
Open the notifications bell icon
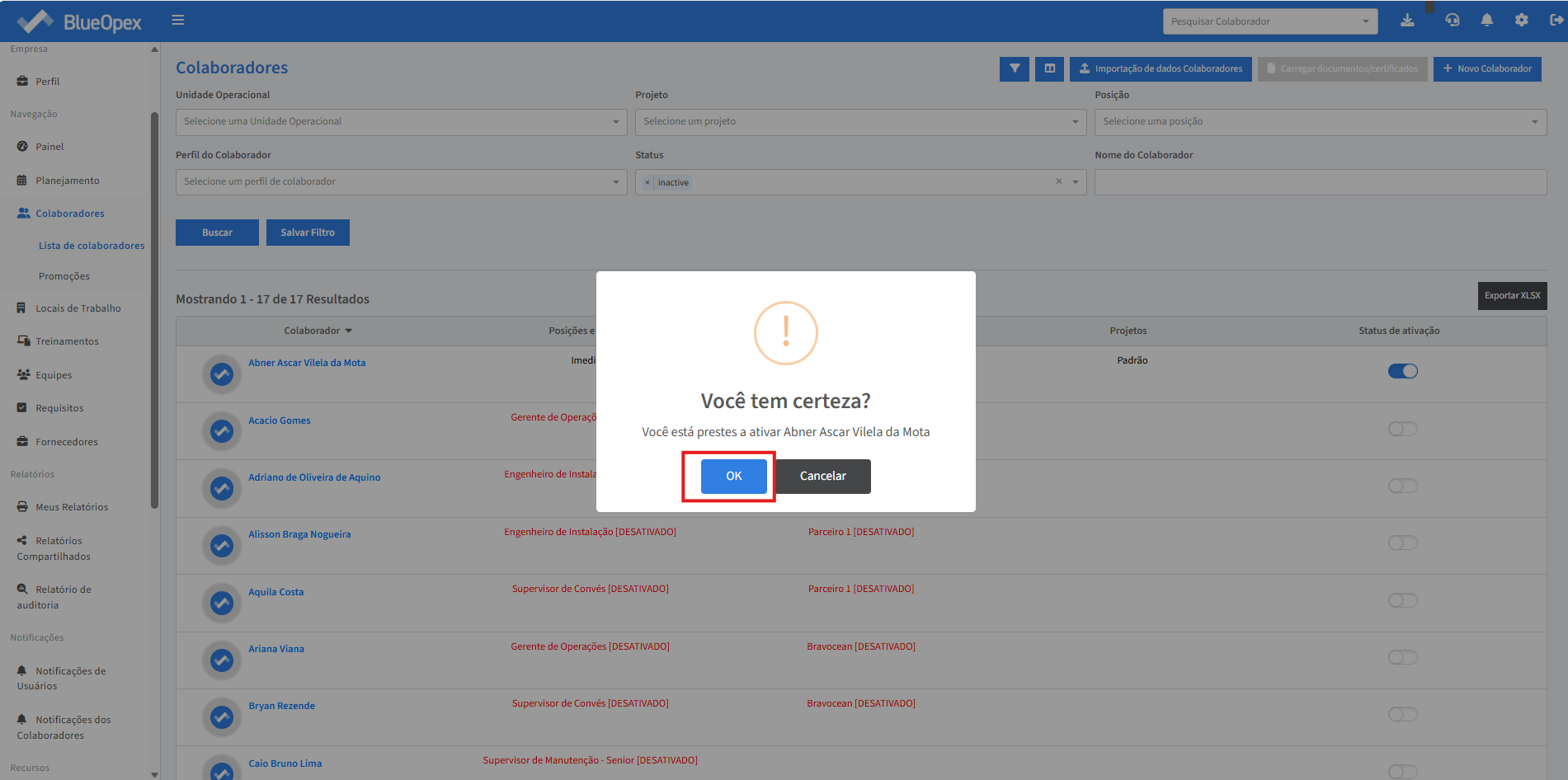(x=1486, y=21)
